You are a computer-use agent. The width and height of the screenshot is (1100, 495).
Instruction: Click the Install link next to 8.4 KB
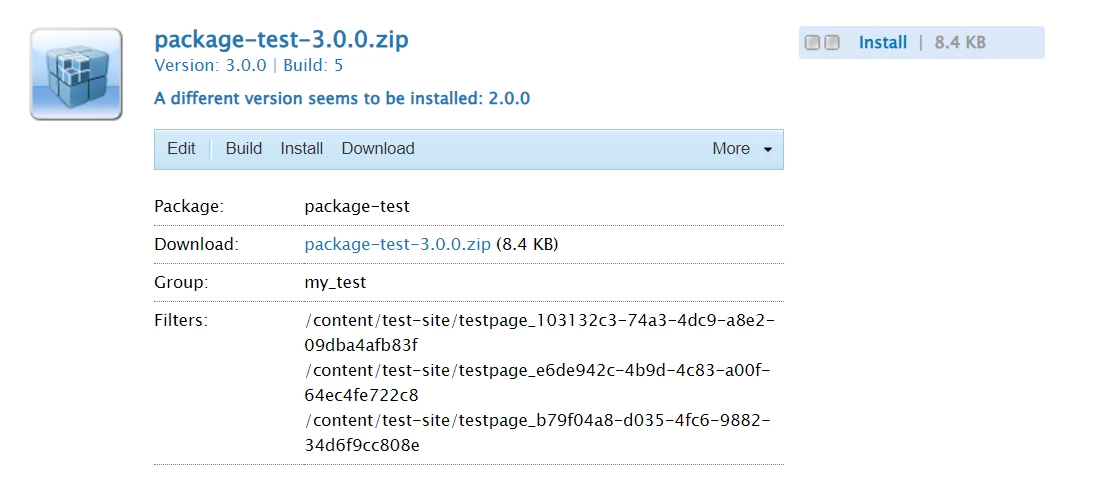883,43
